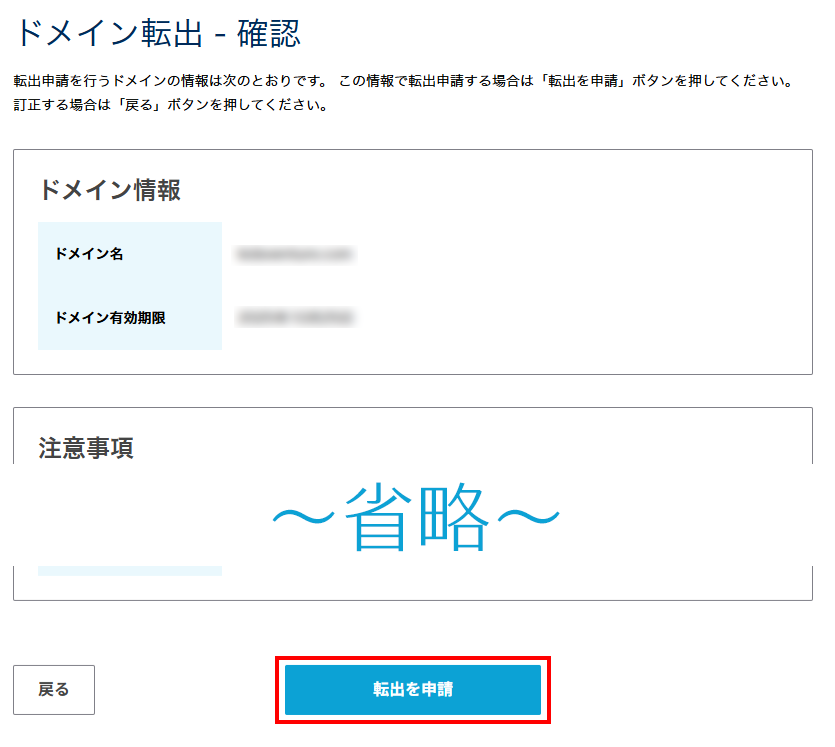Image resolution: width=835 pixels, height=747 pixels.
Task: Click the ドメイン有効期限 row label
Action: click(110, 318)
